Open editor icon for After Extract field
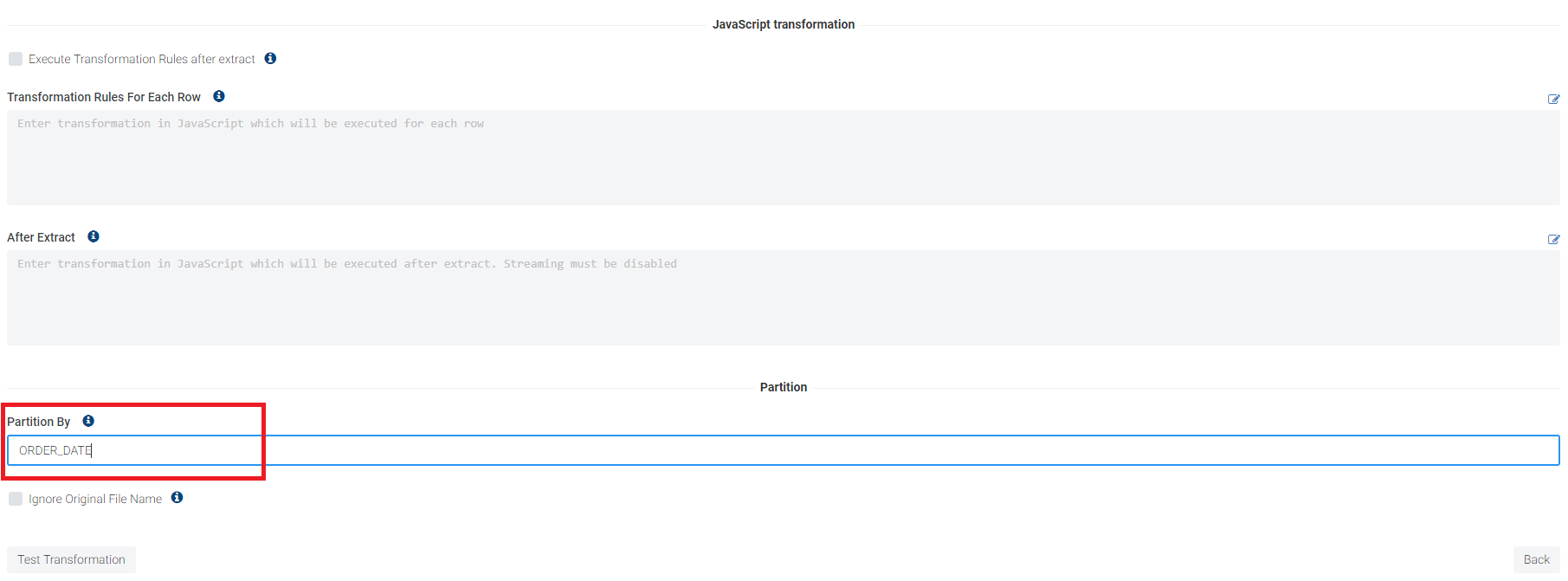Viewport: 1568px width, 581px height. [x=1553, y=240]
